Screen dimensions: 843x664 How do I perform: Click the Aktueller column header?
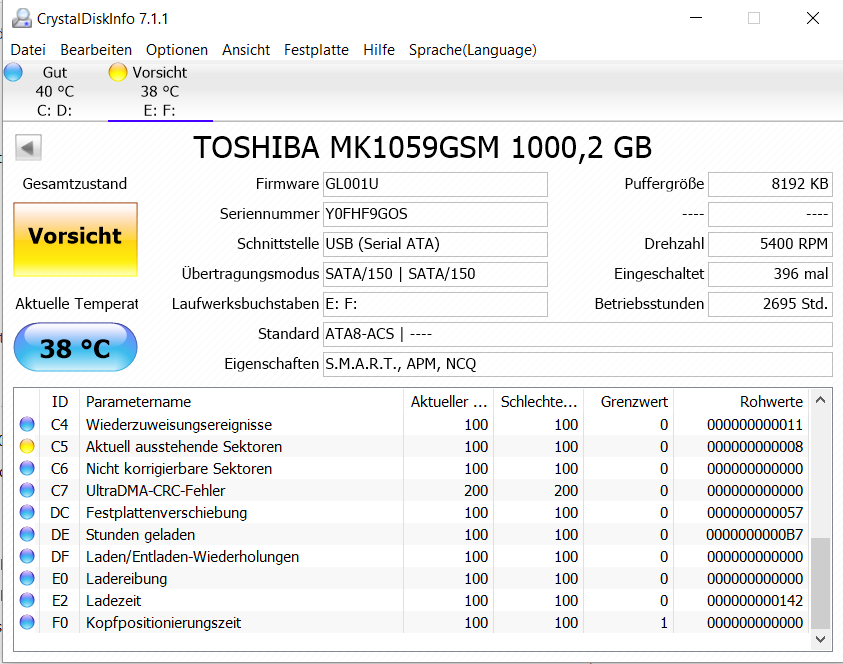click(x=448, y=402)
